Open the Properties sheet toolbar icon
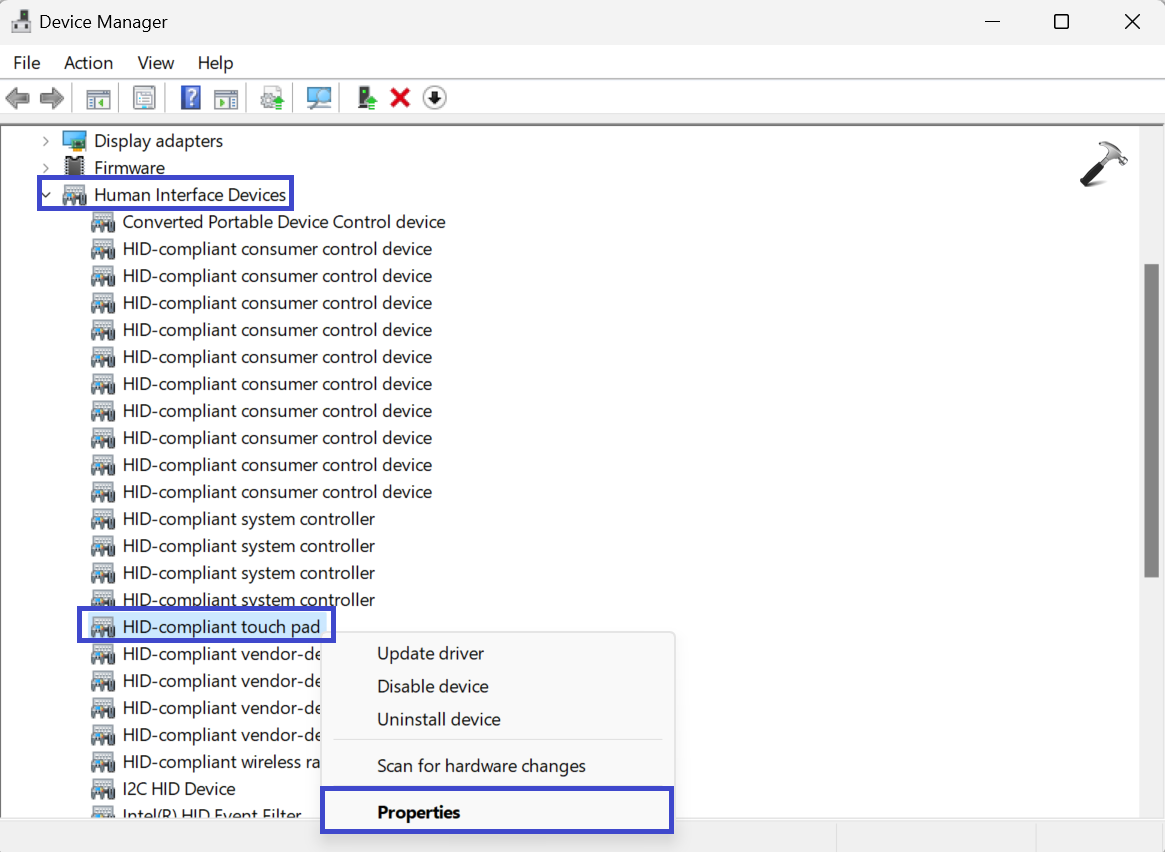This screenshot has height=852, width=1165. coord(144,98)
